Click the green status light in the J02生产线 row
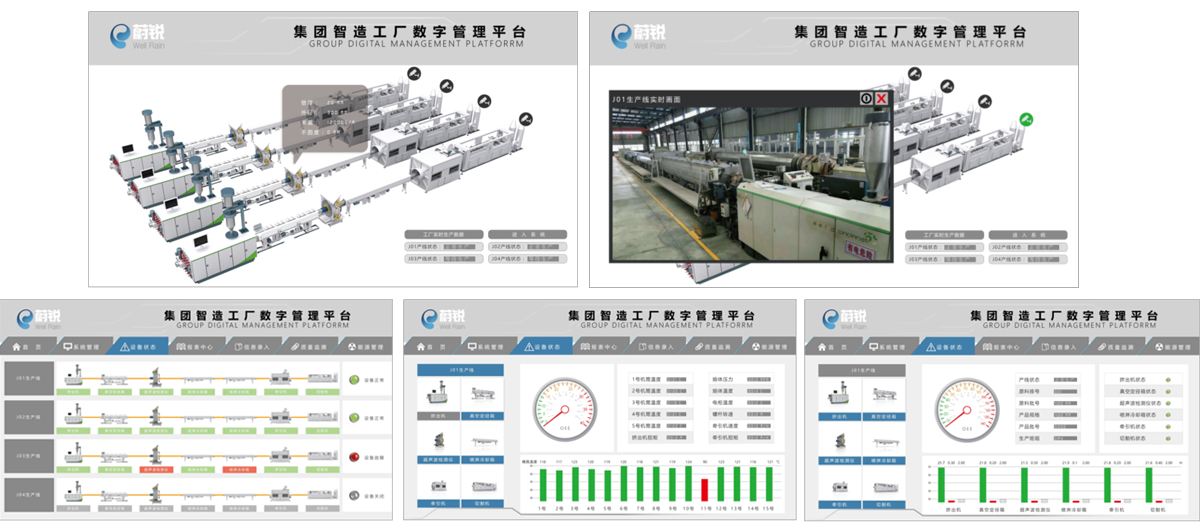The height and width of the screenshot is (531, 1200). click(x=353, y=417)
